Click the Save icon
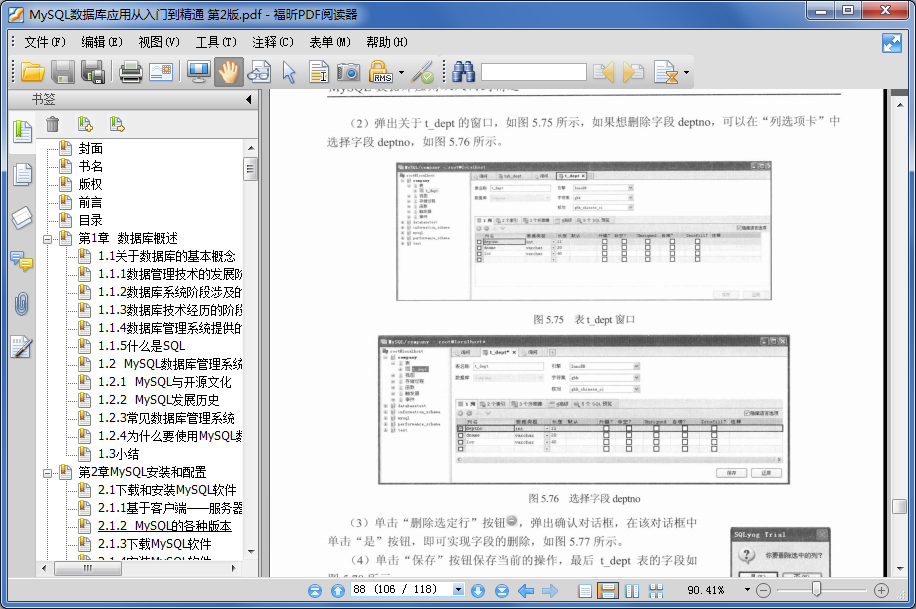This screenshot has width=916, height=609. 63,72
